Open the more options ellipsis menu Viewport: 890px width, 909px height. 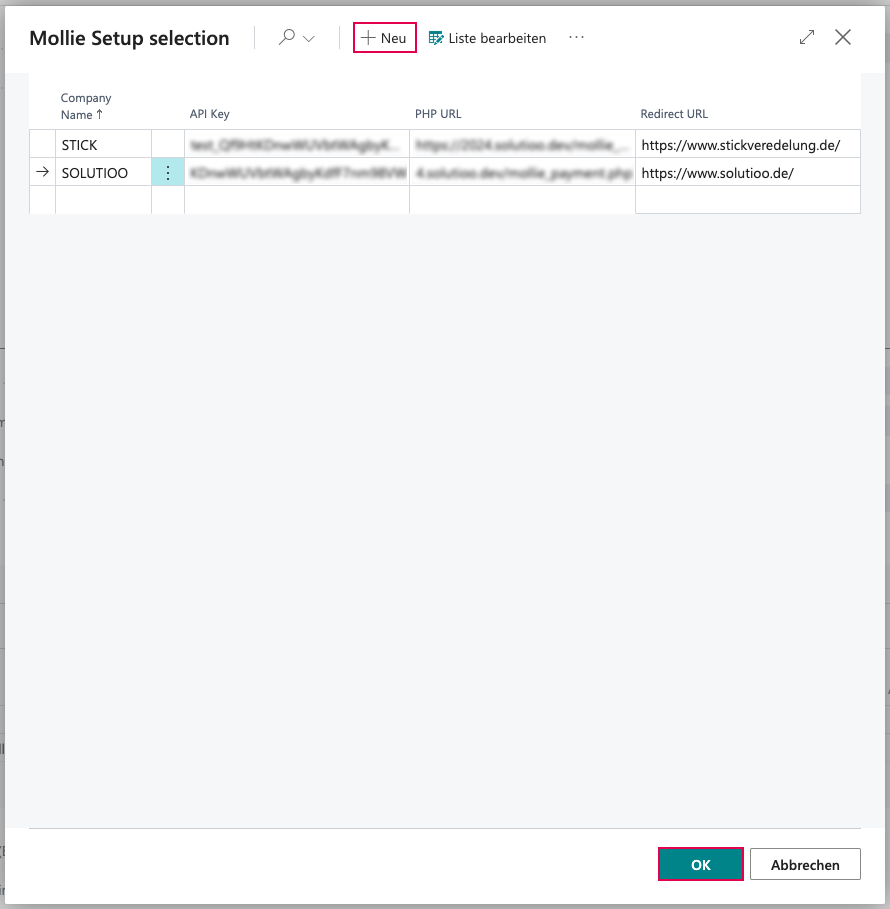(576, 37)
